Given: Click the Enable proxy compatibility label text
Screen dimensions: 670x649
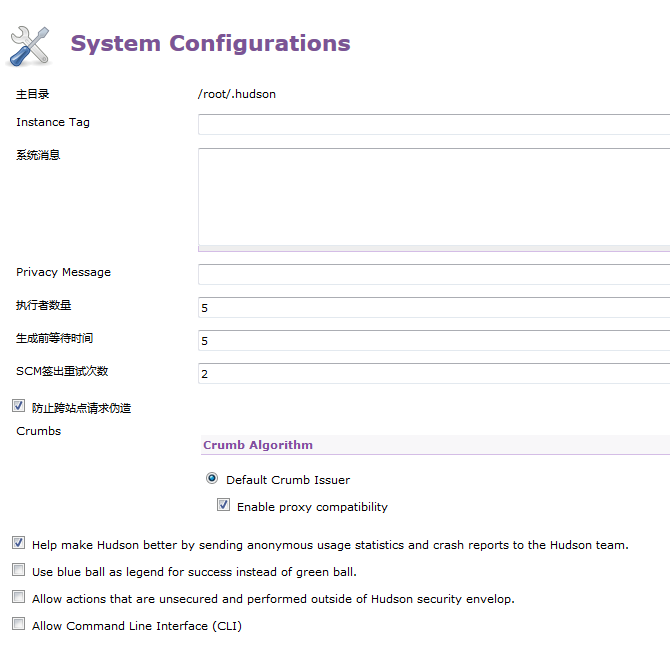Looking at the screenshot, I should [312, 507].
